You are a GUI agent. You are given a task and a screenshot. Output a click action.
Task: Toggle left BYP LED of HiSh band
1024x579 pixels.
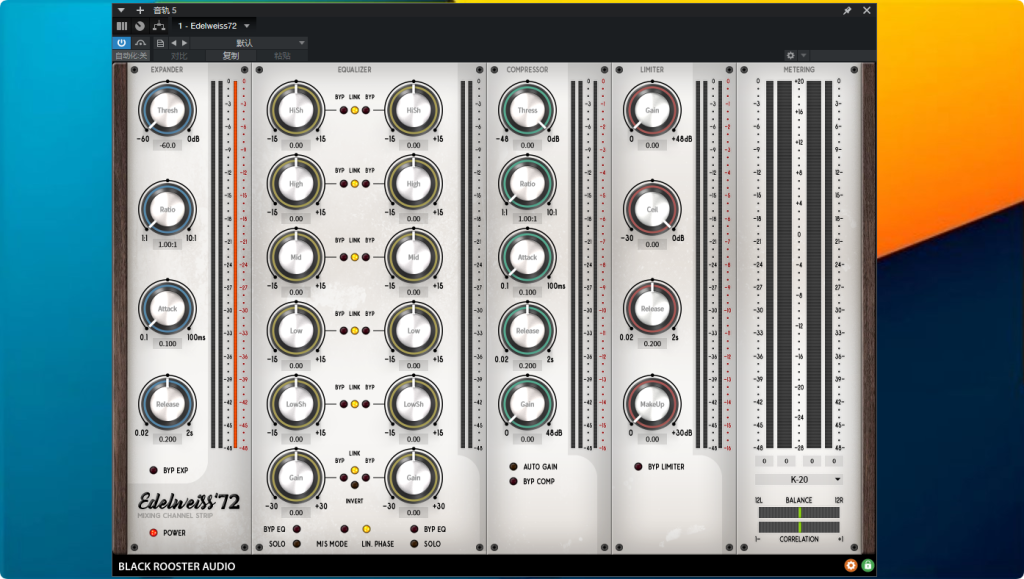pos(344,110)
